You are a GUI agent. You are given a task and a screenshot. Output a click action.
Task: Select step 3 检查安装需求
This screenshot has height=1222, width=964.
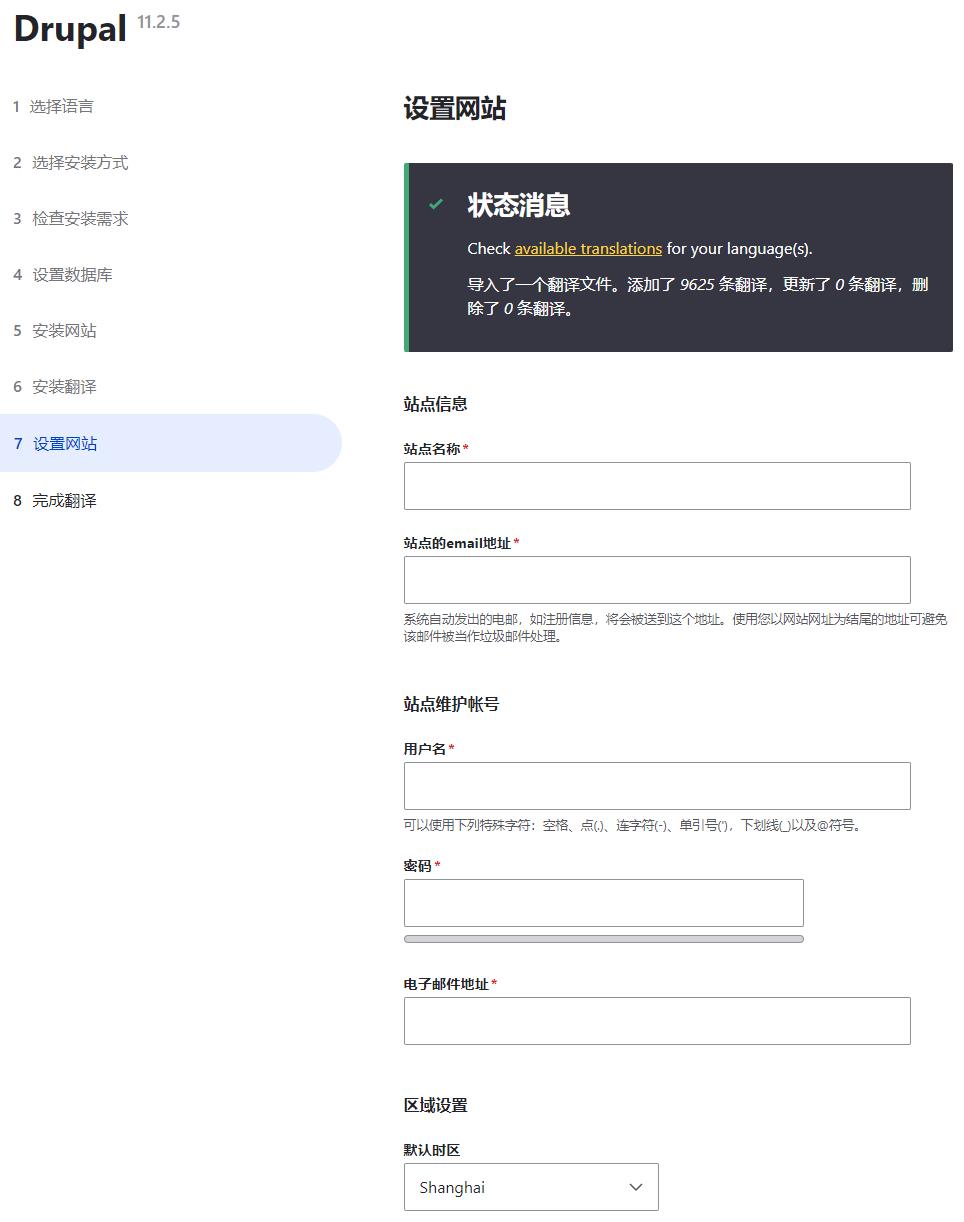(x=71, y=218)
